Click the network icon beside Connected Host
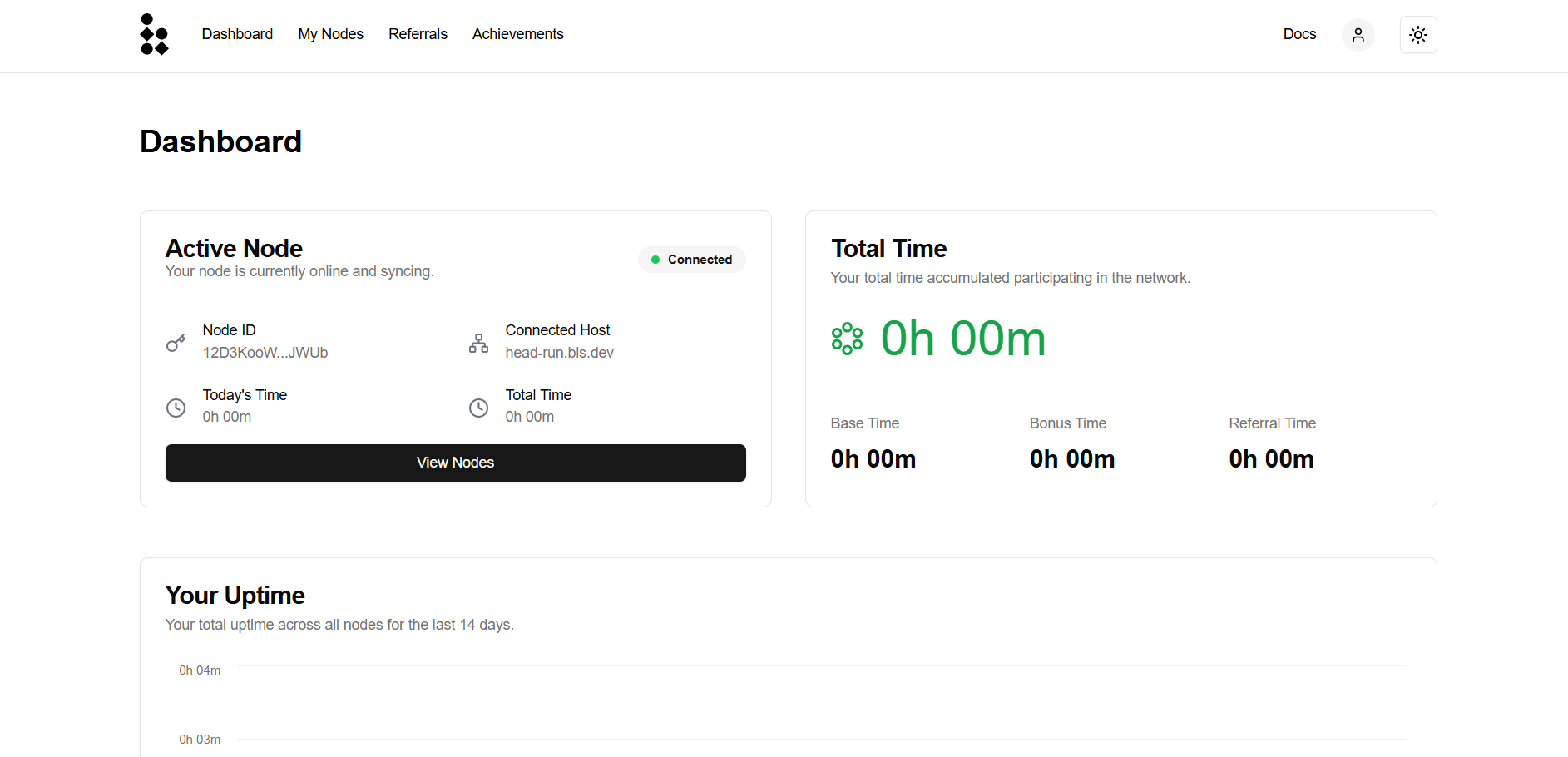Image resolution: width=1568 pixels, height=757 pixels. pos(478,343)
